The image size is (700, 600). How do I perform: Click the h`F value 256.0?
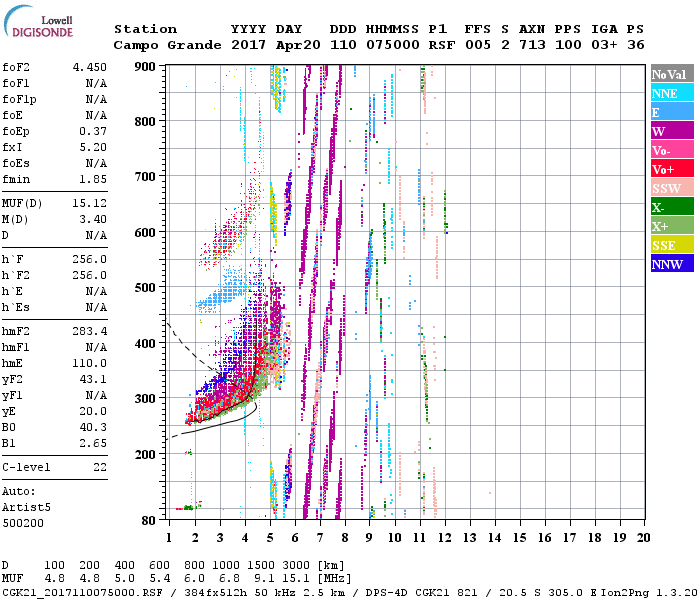90,259
